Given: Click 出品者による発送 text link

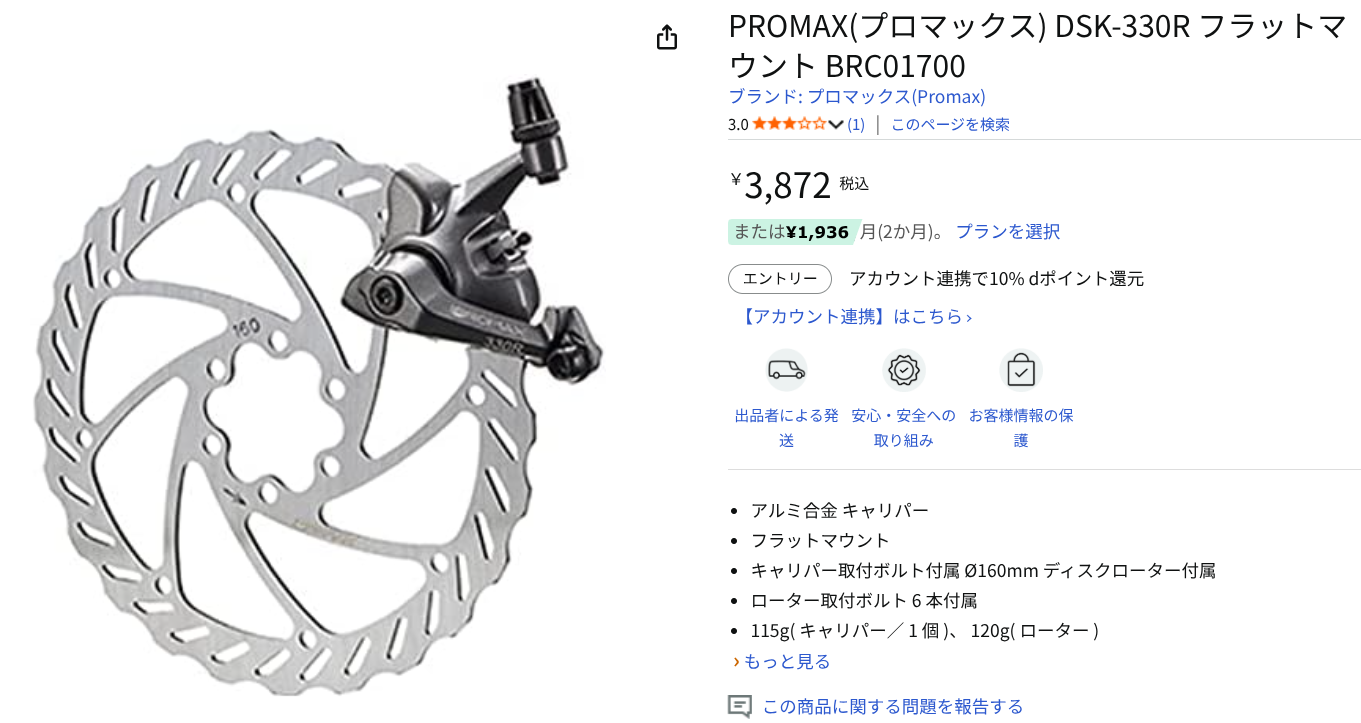Looking at the screenshot, I should point(787,428).
